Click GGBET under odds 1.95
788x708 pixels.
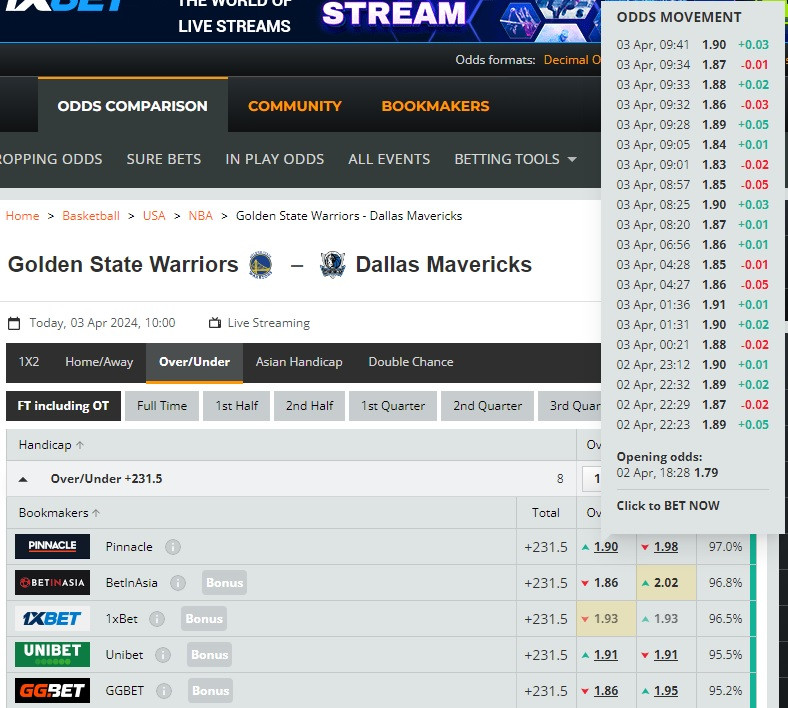click(666, 691)
